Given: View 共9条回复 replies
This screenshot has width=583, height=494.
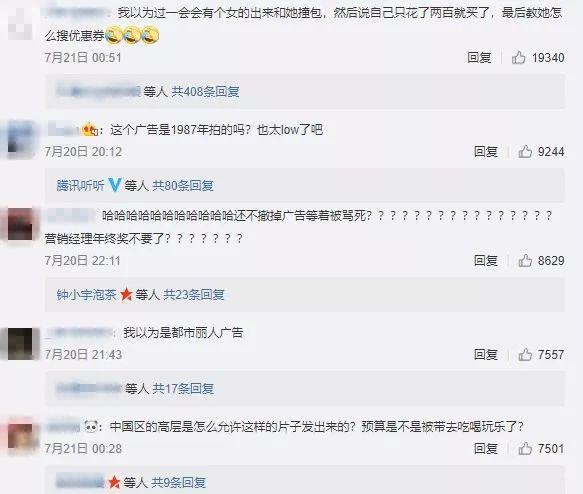Looking at the screenshot, I should tap(179, 483).
